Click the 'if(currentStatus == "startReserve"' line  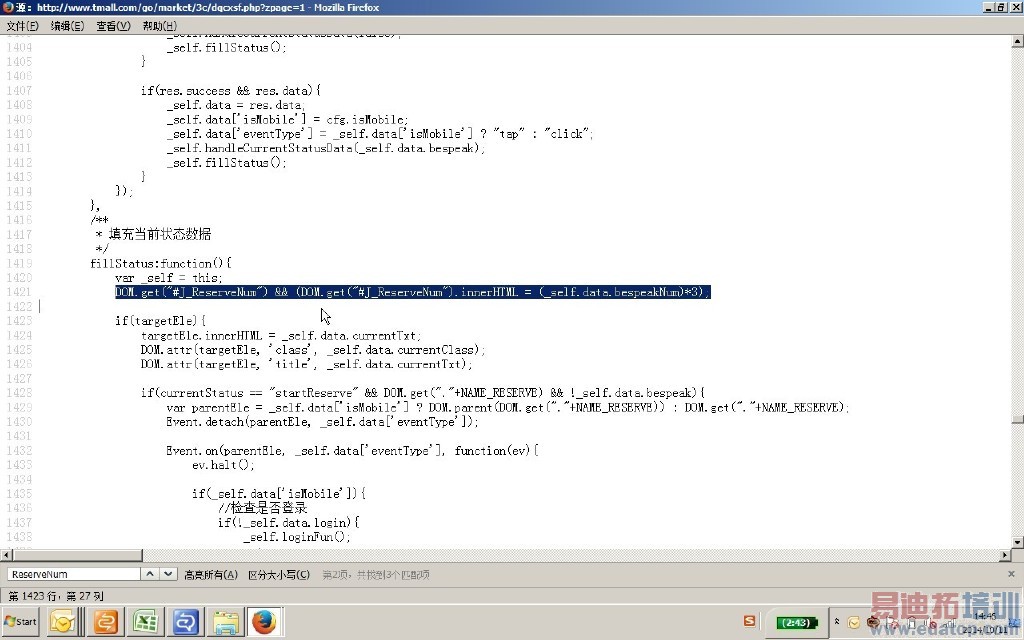tap(423, 393)
